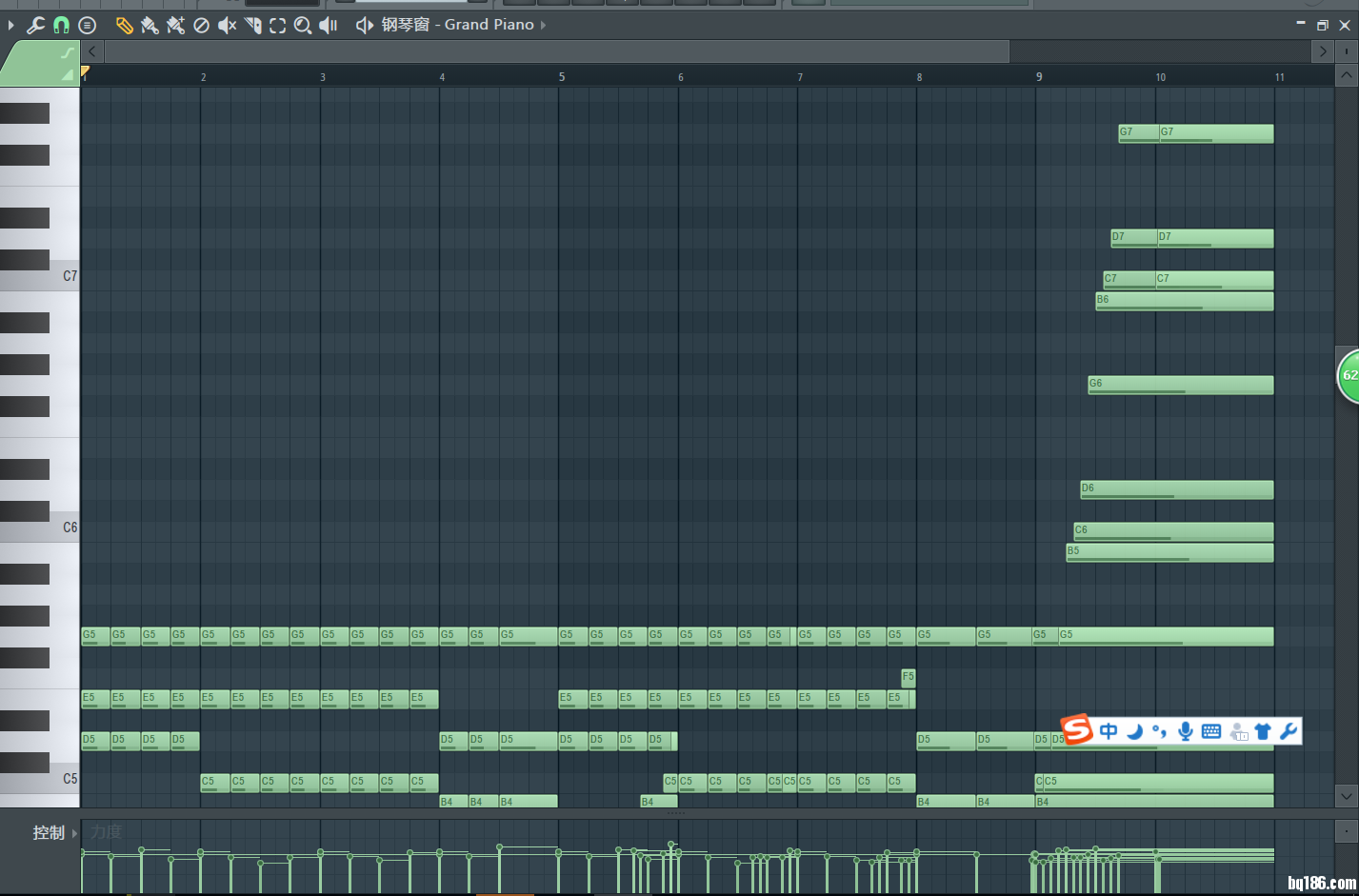Toggle Sogou half-moon width mode
This screenshot has width=1359, height=896.
1134,731
